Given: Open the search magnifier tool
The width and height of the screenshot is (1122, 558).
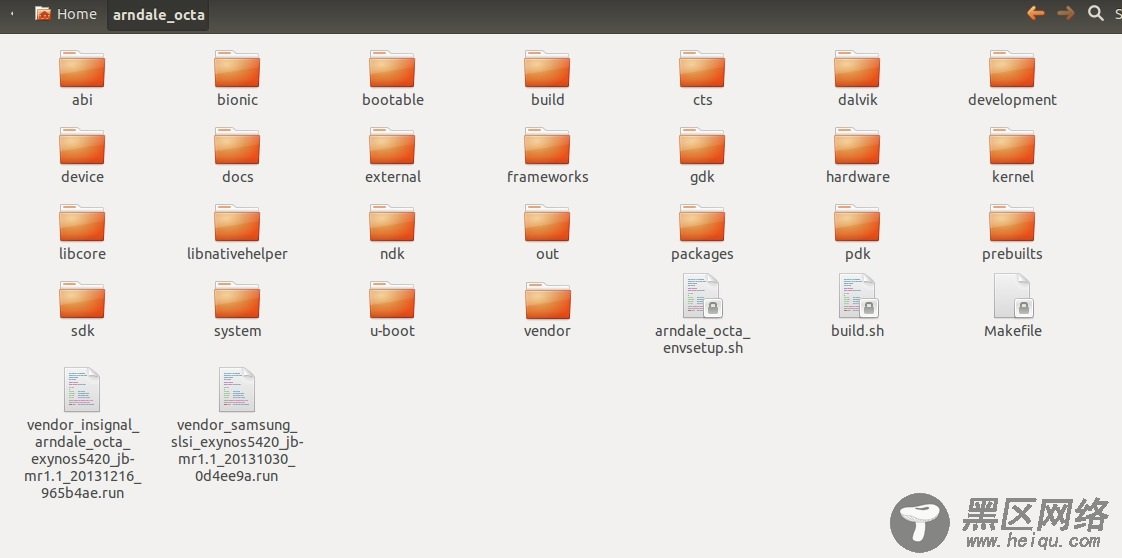Looking at the screenshot, I should tap(1096, 13).
